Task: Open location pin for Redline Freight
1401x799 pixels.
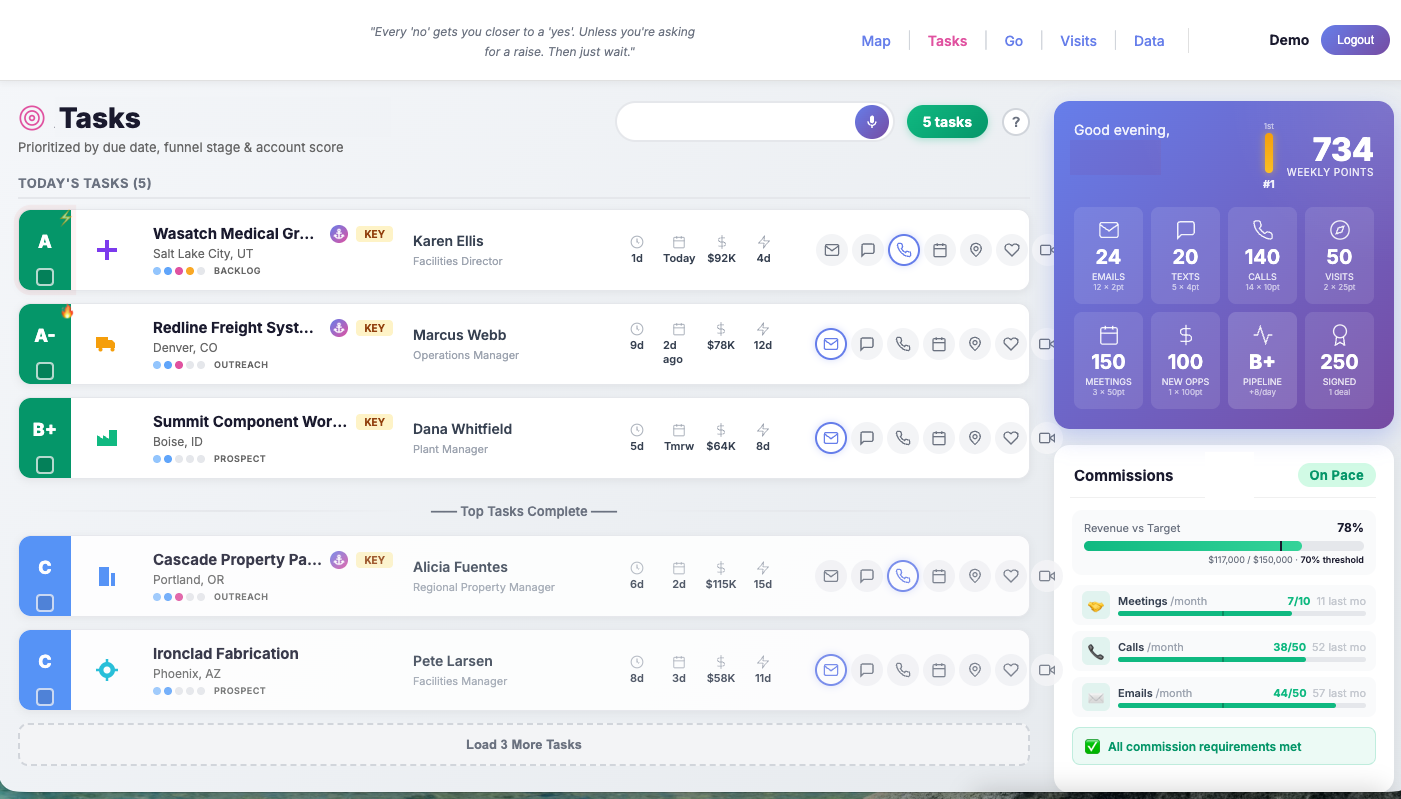Action: (975, 344)
